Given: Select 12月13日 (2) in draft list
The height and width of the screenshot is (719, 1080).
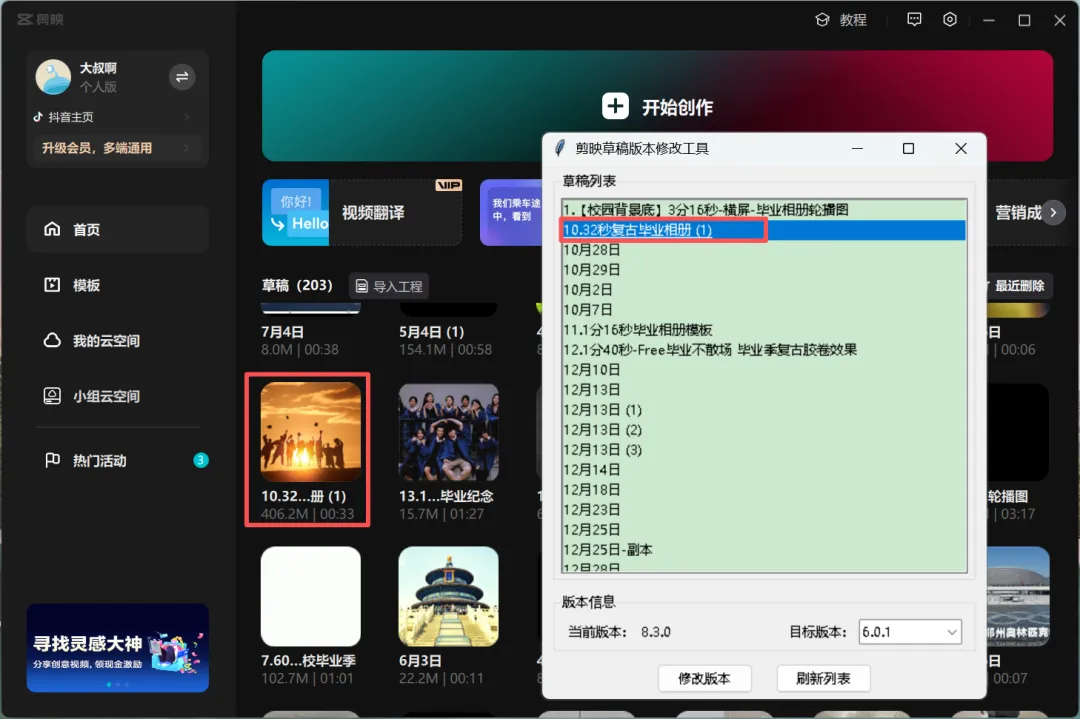Looking at the screenshot, I should pos(764,430).
